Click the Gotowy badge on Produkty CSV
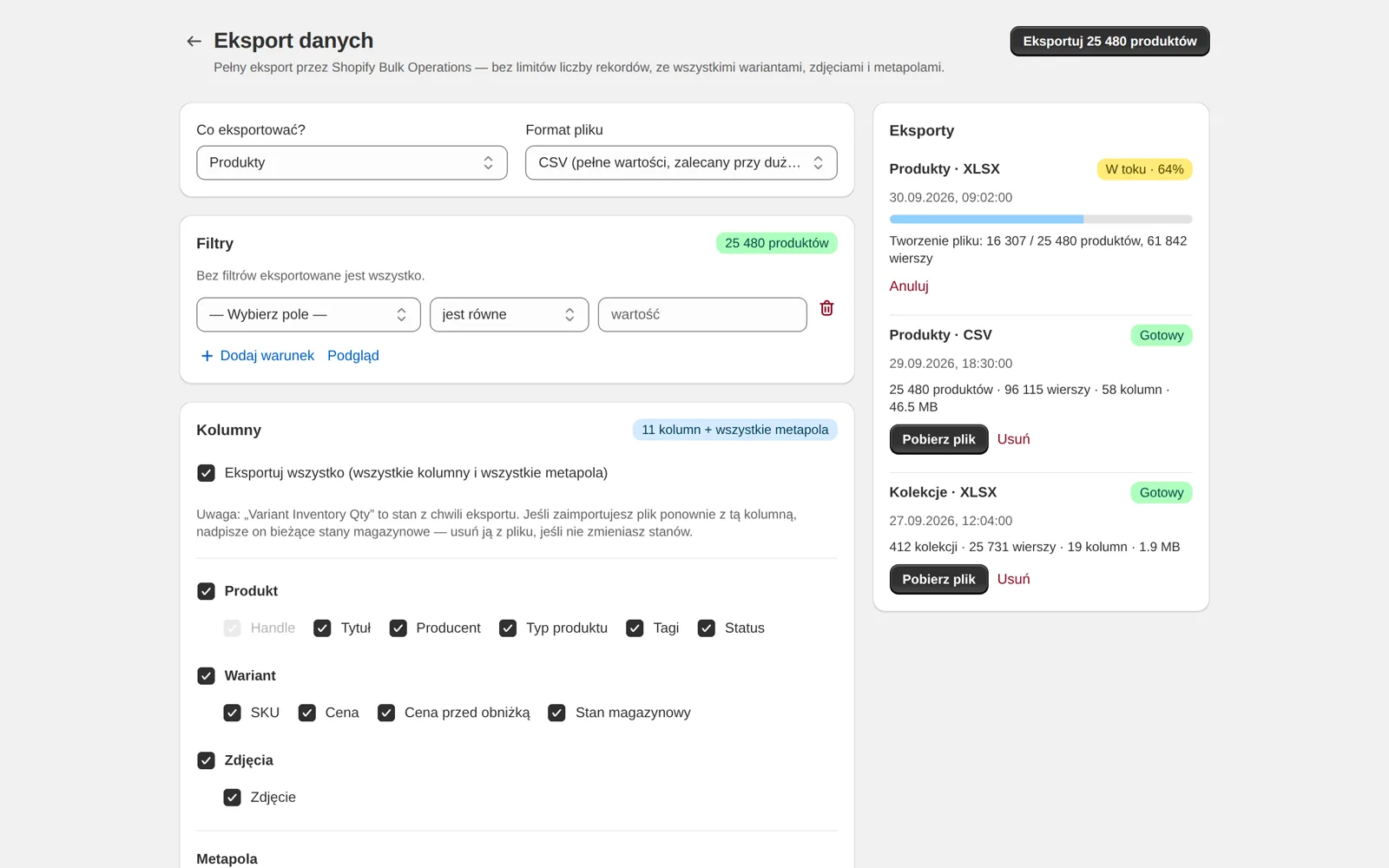Screen dimensions: 1389x868 [1162, 335]
